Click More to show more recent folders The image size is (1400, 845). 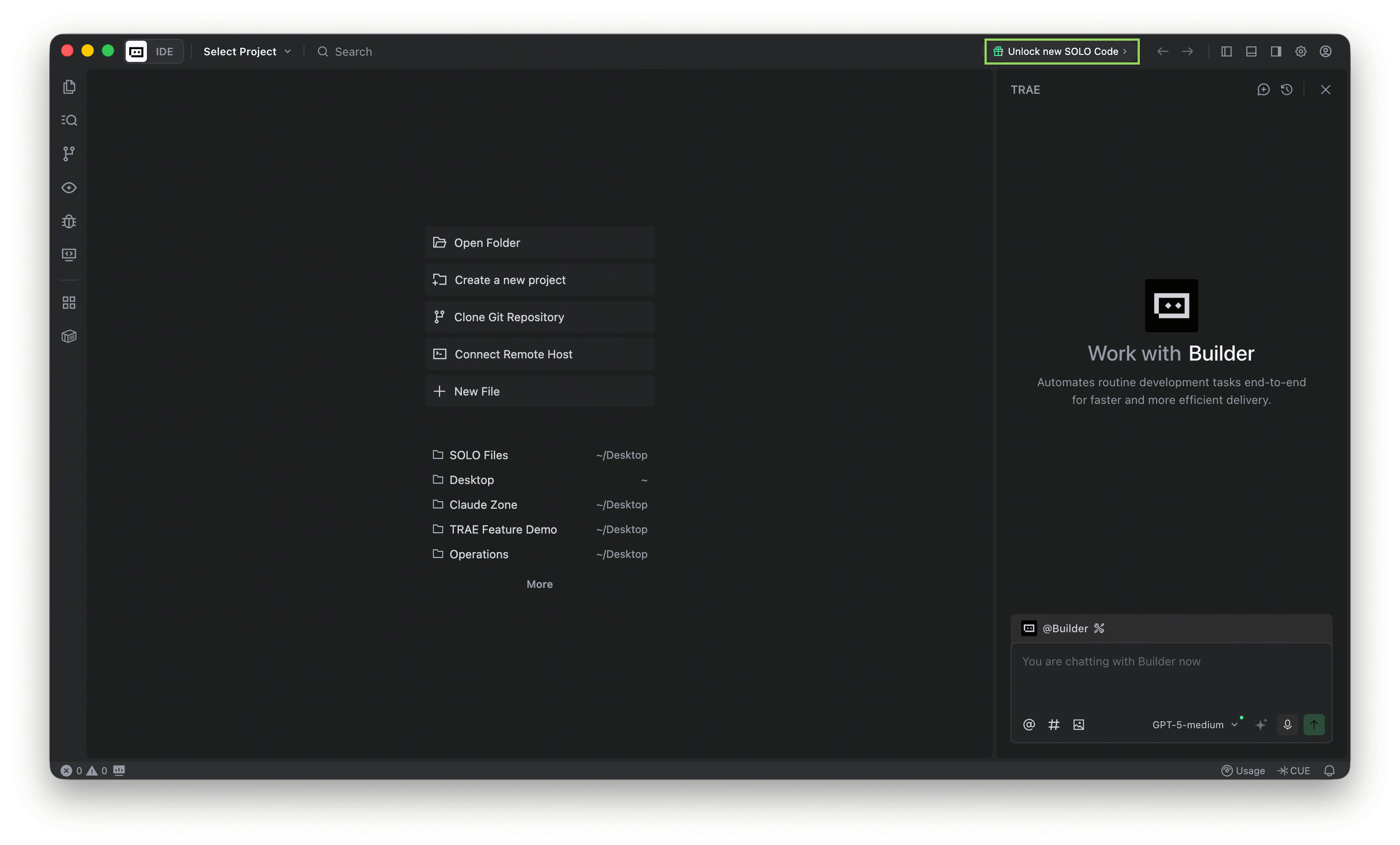[x=539, y=584]
